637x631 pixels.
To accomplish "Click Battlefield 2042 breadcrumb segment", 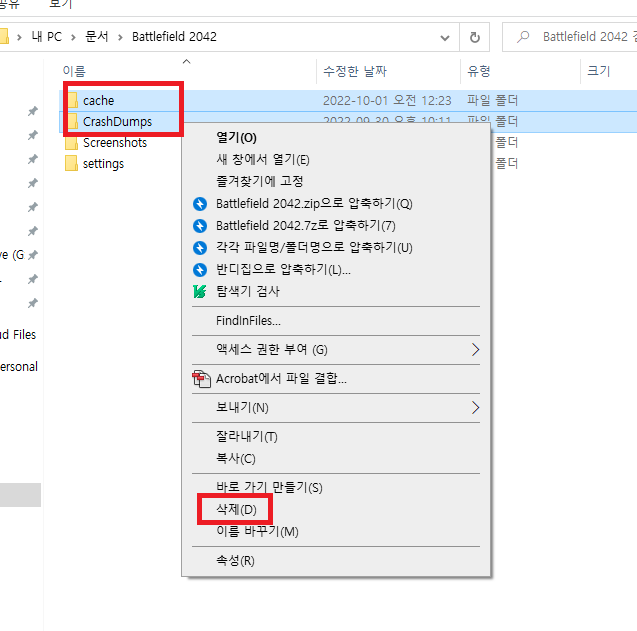I will [174, 37].
